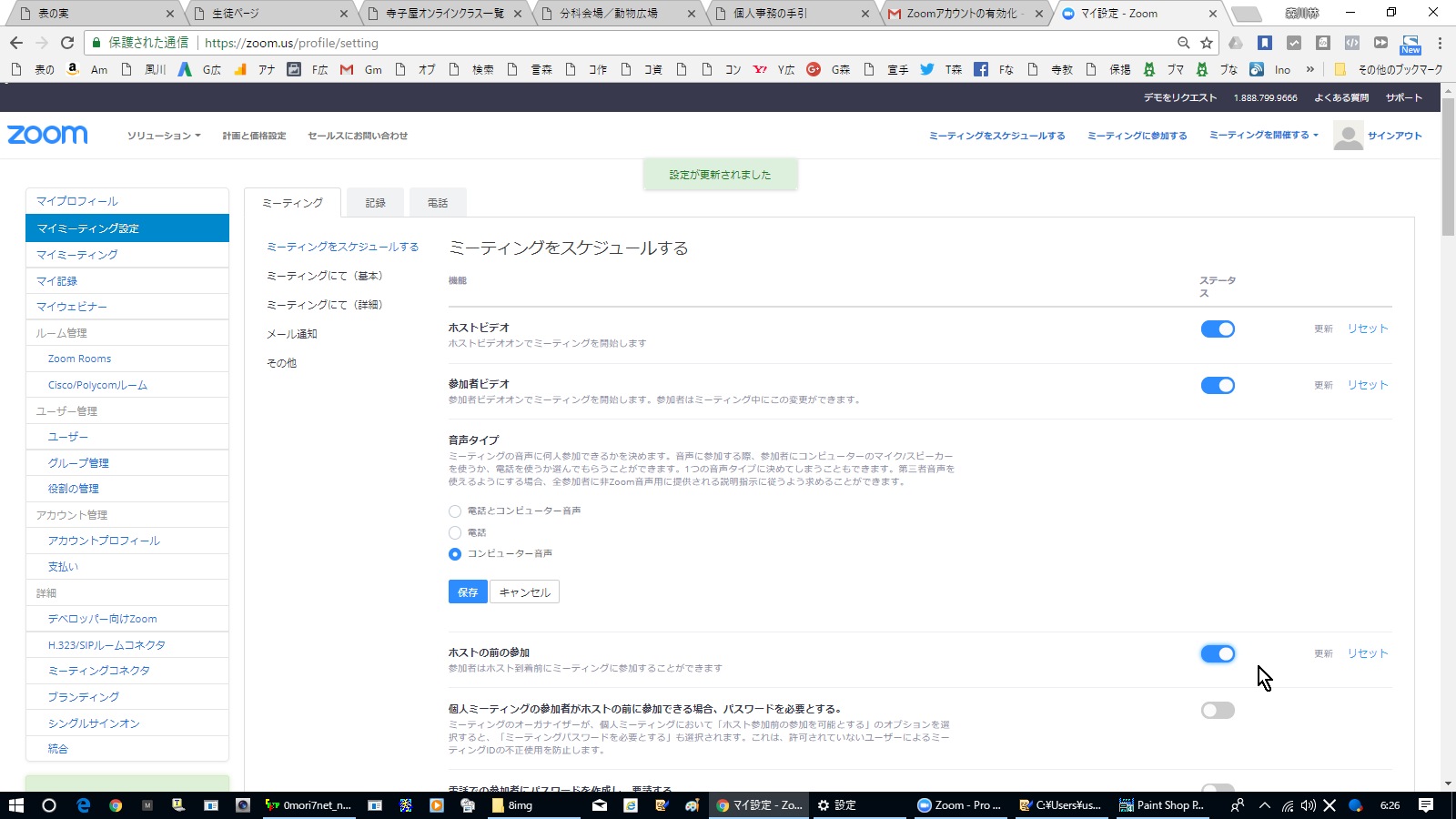Select 電話とコンピューター音声 radio option
Viewport: 1456px width, 819px height.
pyautogui.click(x=455, y=511)
